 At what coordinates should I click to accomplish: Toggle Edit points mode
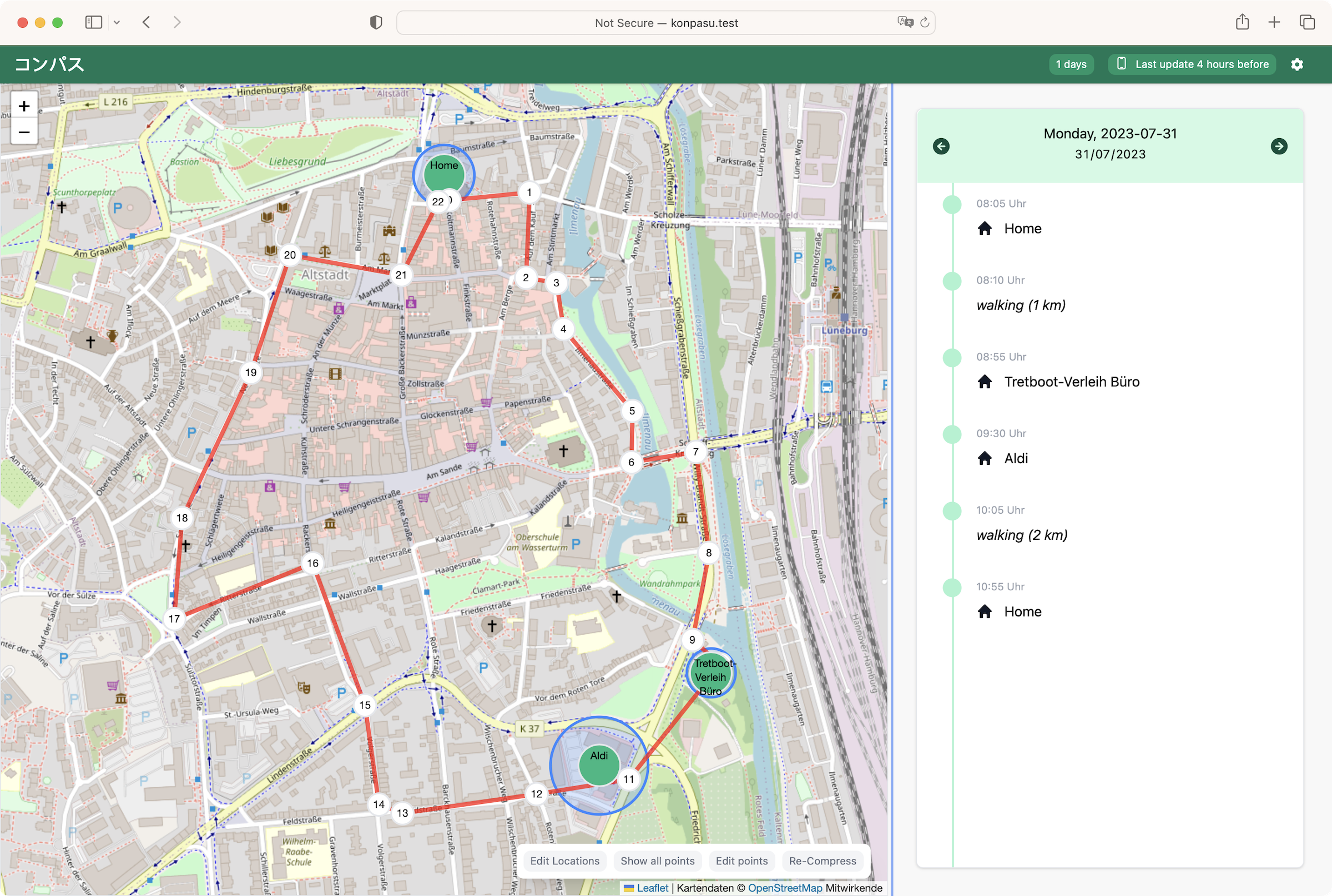(x=741, y=860)
